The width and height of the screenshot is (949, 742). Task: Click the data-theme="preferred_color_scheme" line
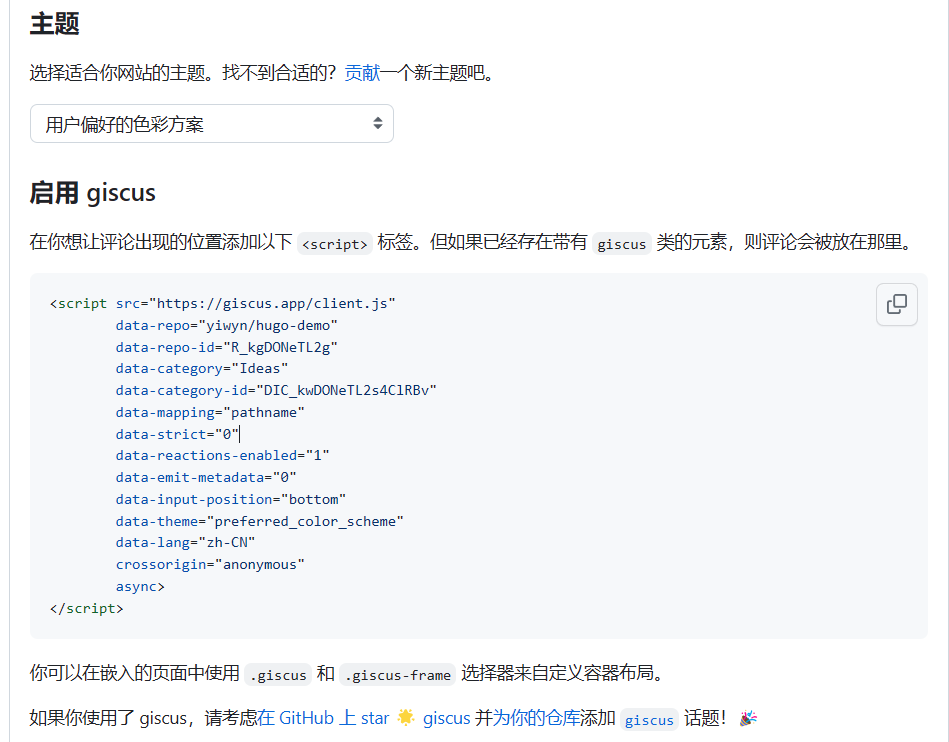(260, 522)
